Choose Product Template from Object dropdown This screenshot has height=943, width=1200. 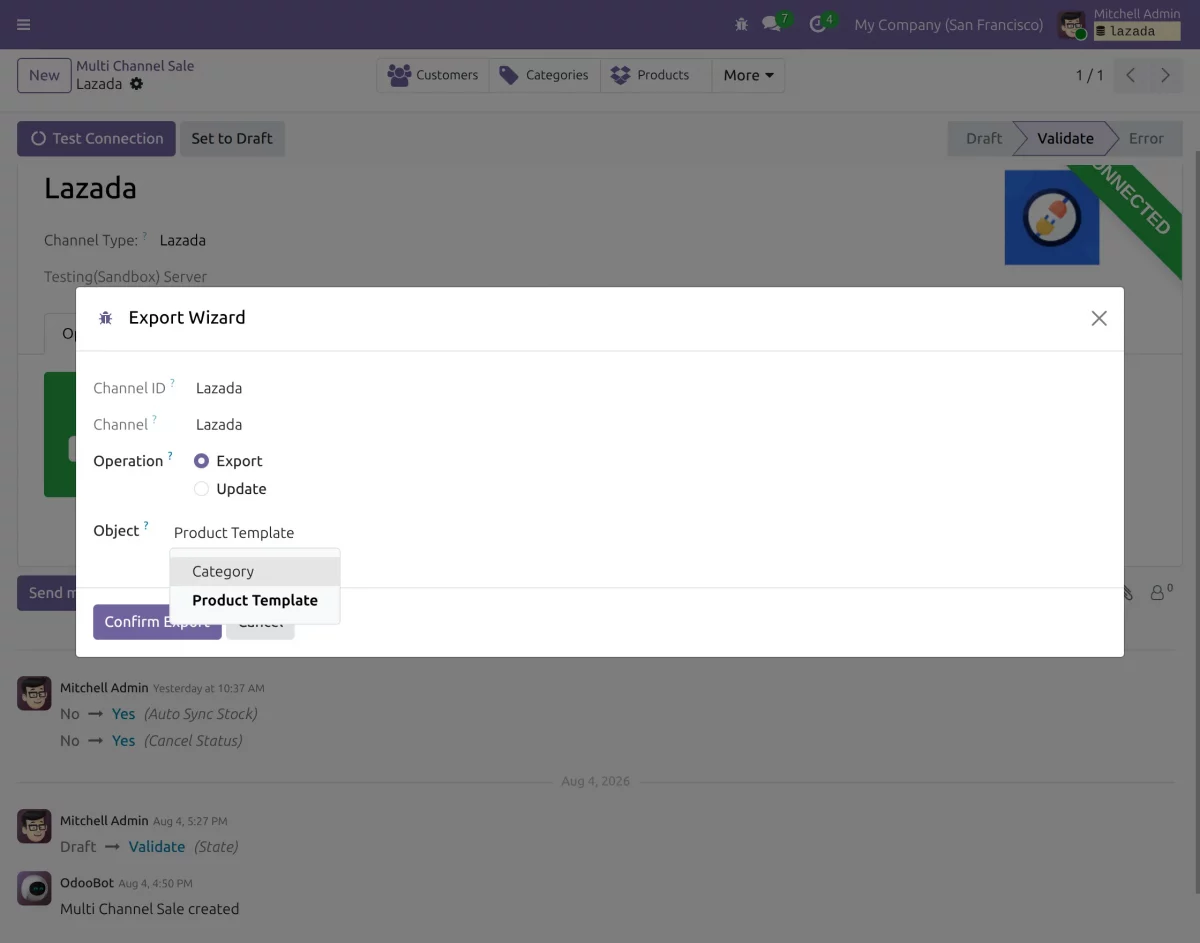[x=255, y=600]
